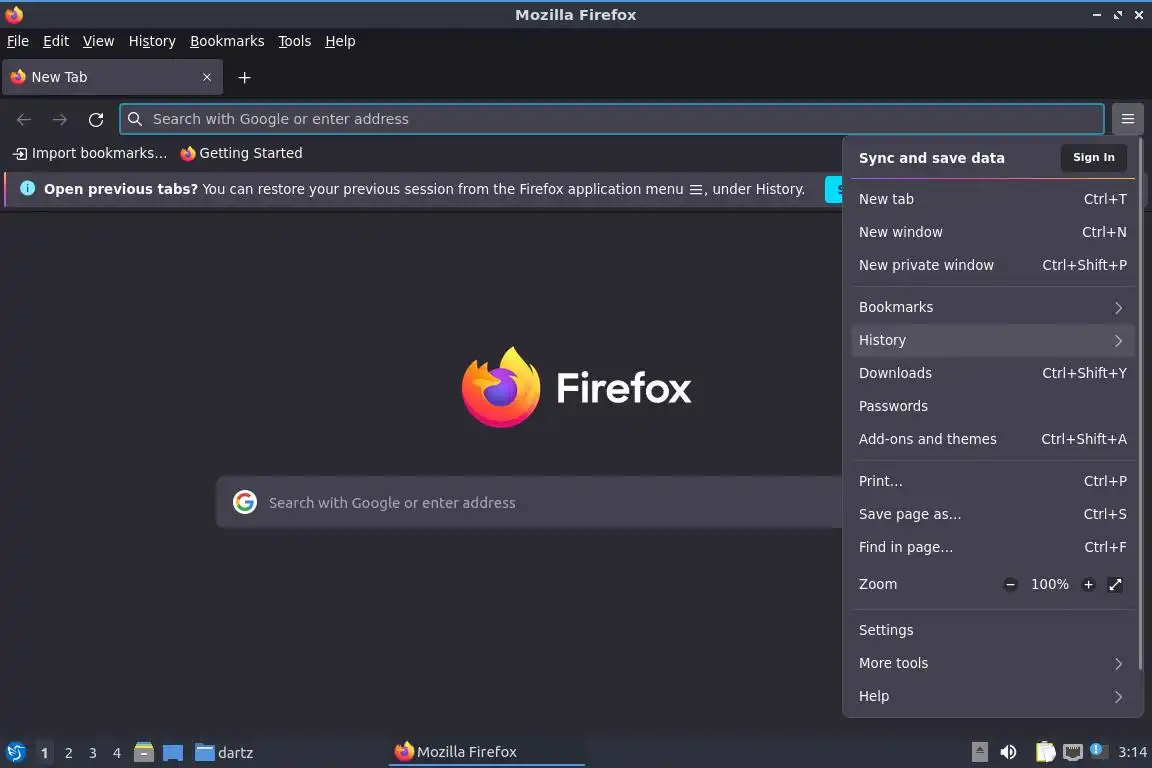Switch to workspace 2 in taskbar
The image size is (1152, 768).
(68, 753)
